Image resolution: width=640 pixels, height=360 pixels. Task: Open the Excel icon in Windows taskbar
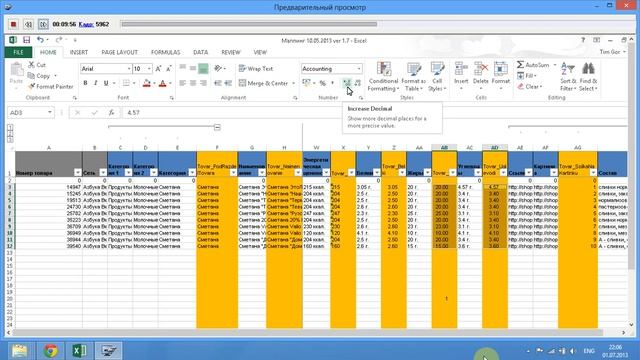point(80,351)
